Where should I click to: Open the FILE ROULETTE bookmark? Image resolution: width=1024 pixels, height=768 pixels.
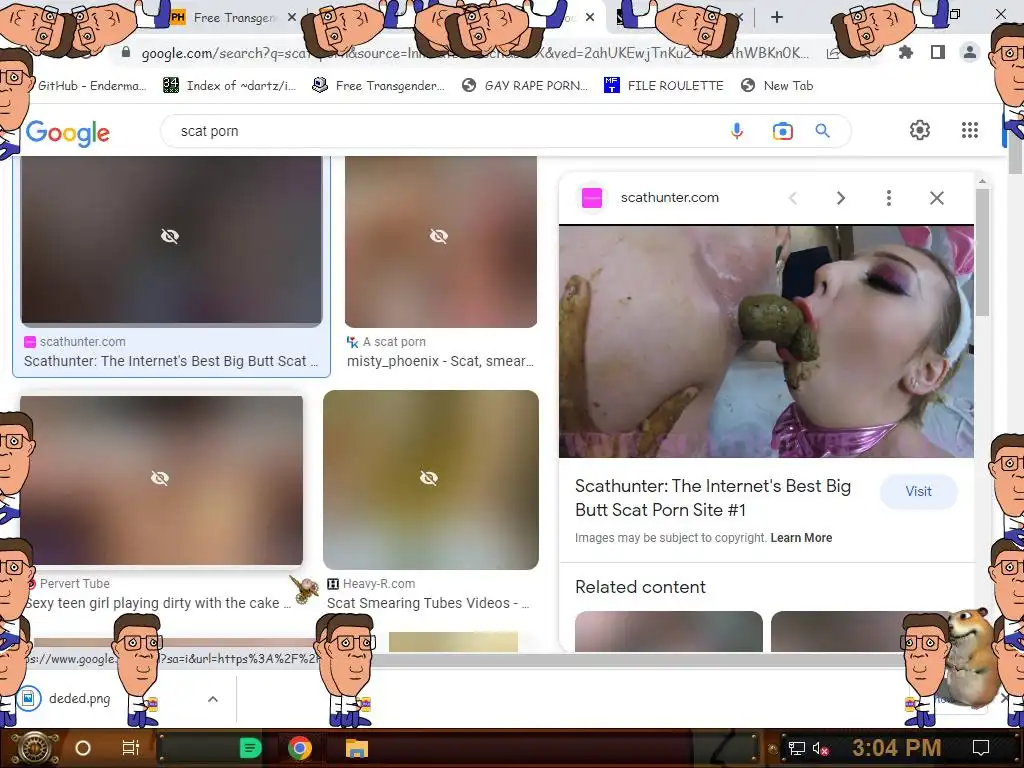(664, 86)
